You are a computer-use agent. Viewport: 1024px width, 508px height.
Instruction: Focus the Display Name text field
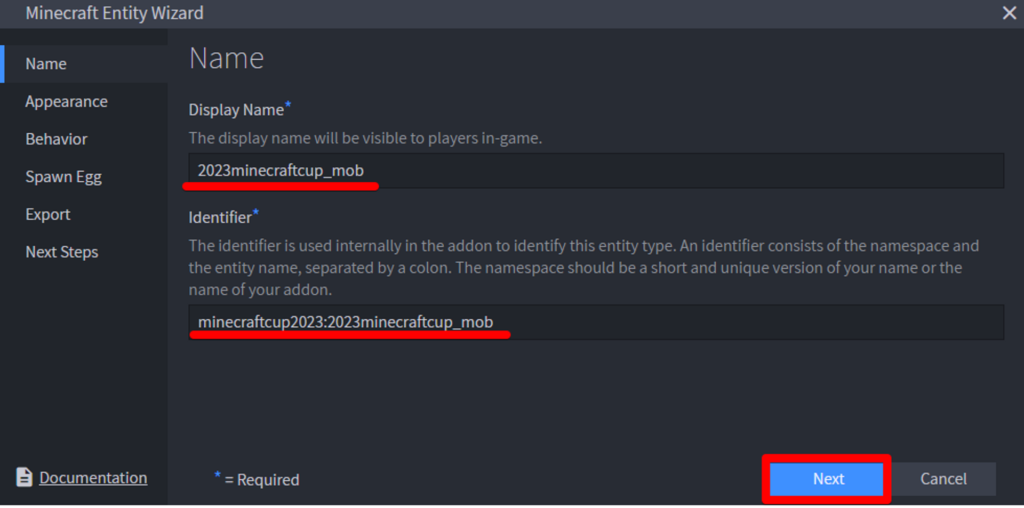point(596,171)
